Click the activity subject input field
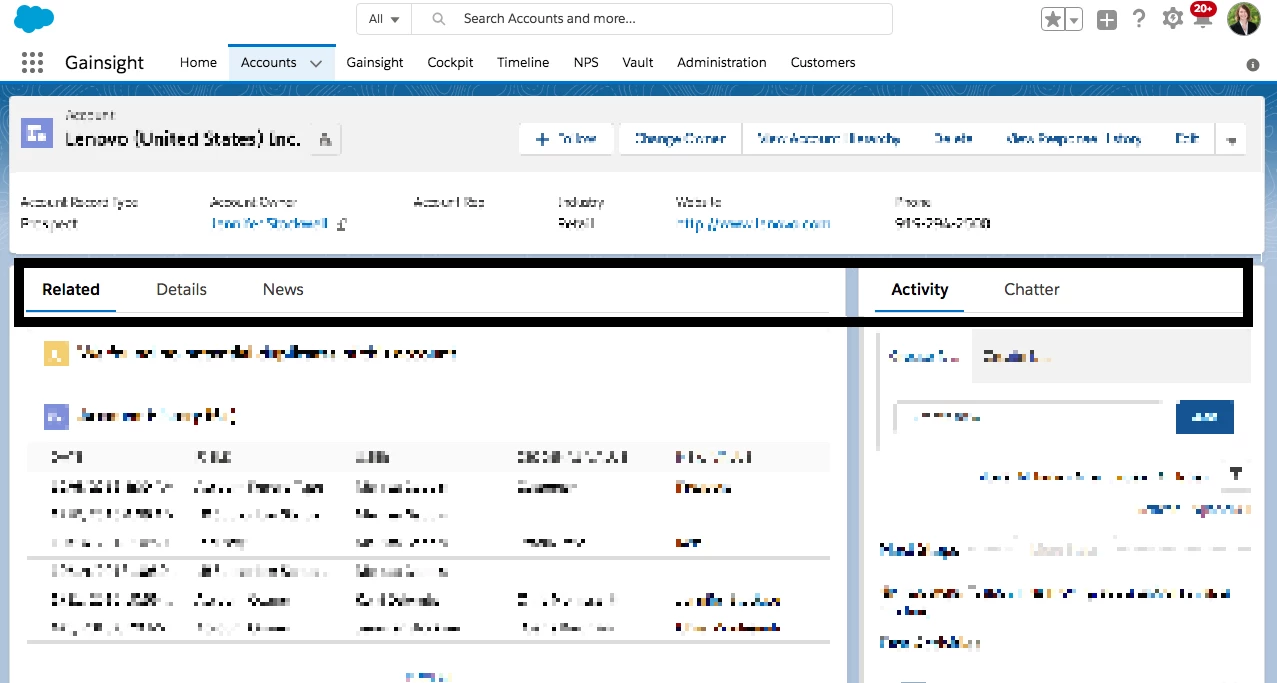Viewport: 1277px width, 683px height. point(1029,417)
